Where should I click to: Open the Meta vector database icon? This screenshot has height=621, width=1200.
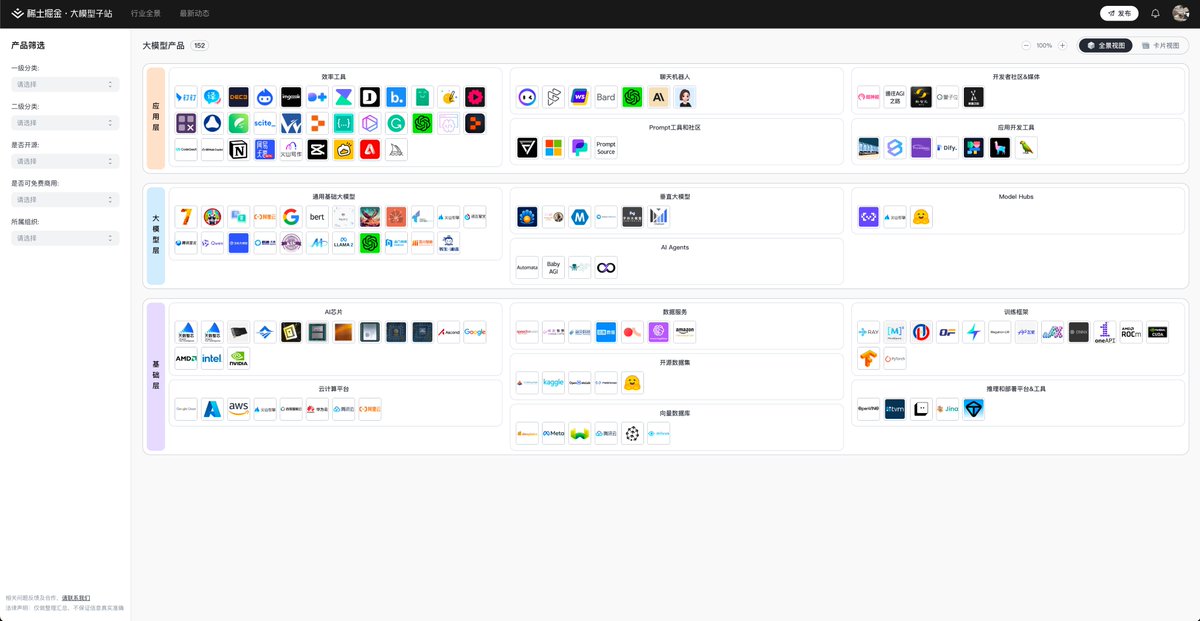click(553, 434)
